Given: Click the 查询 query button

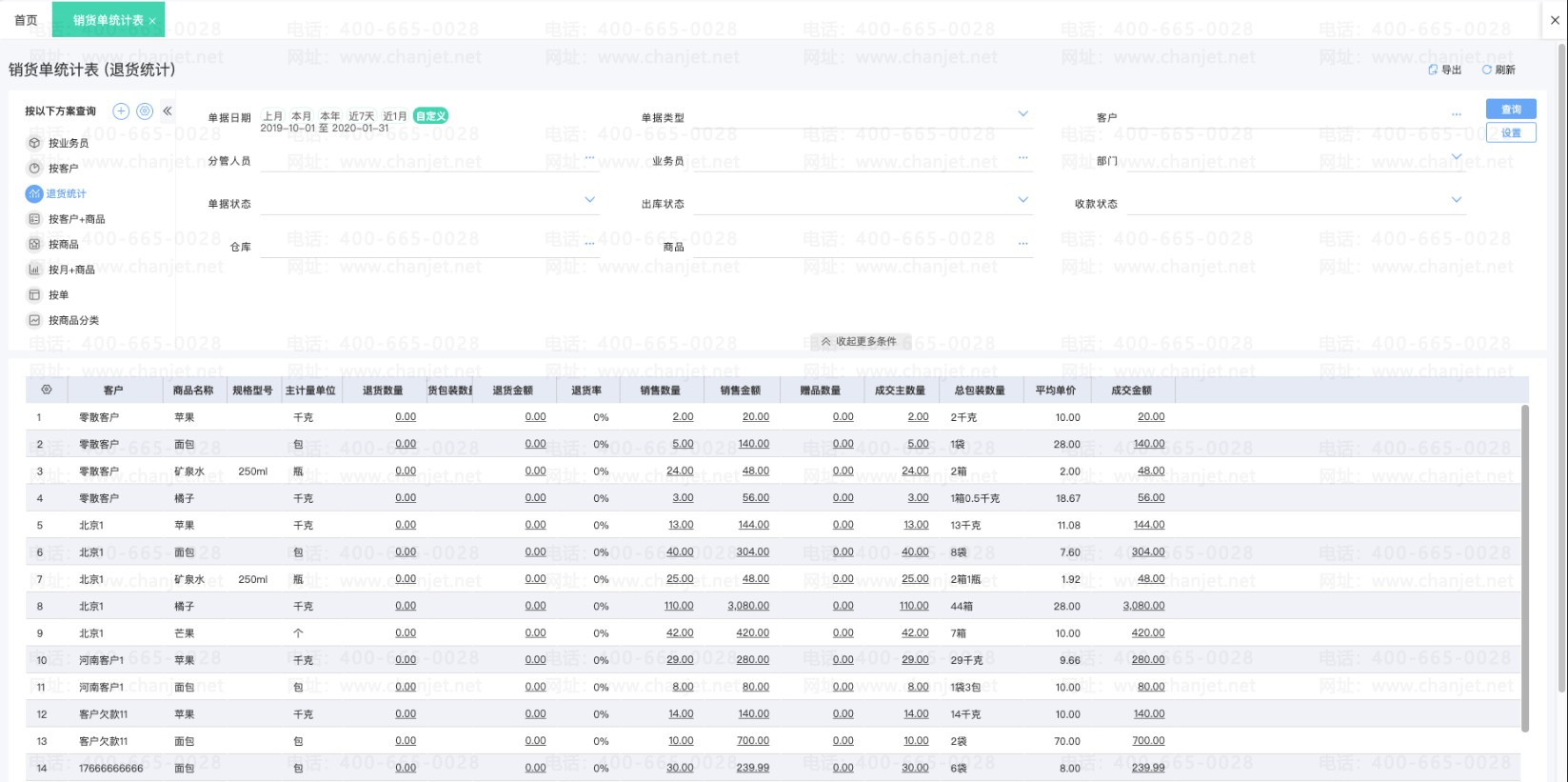Looking at the screenshot, I should (x=1511, y=110).
